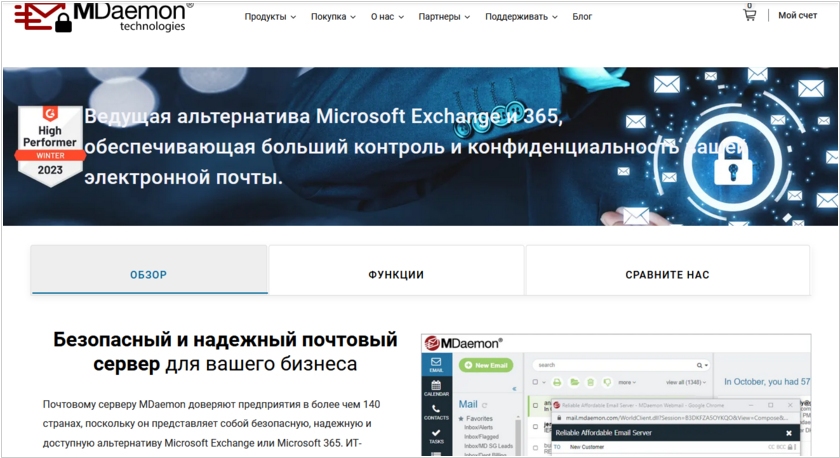Click the 'In October, you had 57' text
840x458 pixels.
767,381
